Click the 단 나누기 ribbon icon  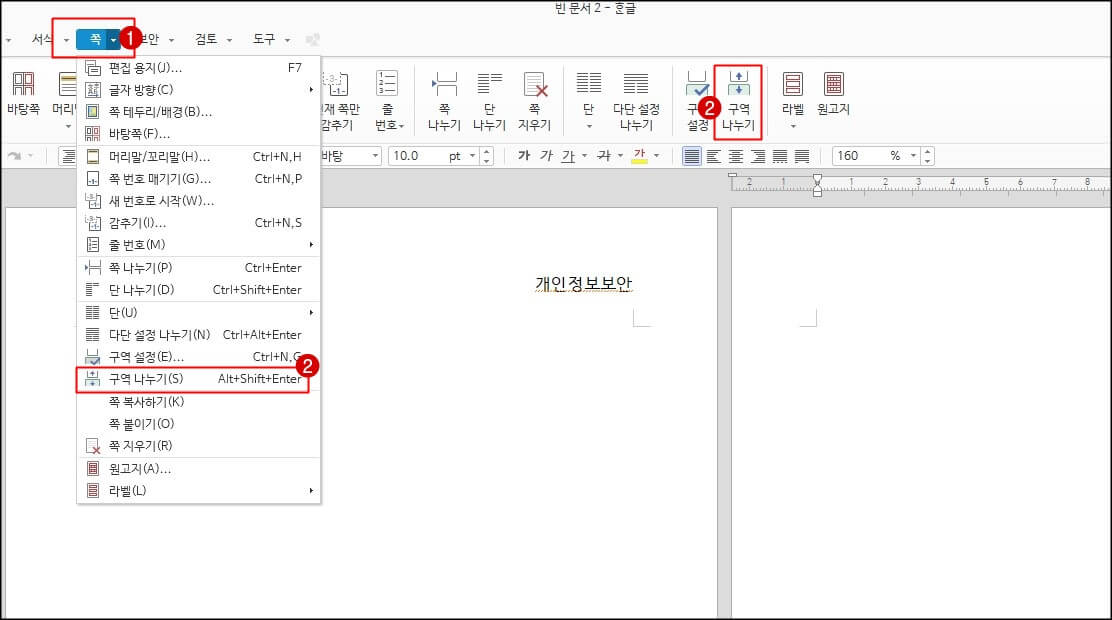pyautogui.click(x=489, y=100)
